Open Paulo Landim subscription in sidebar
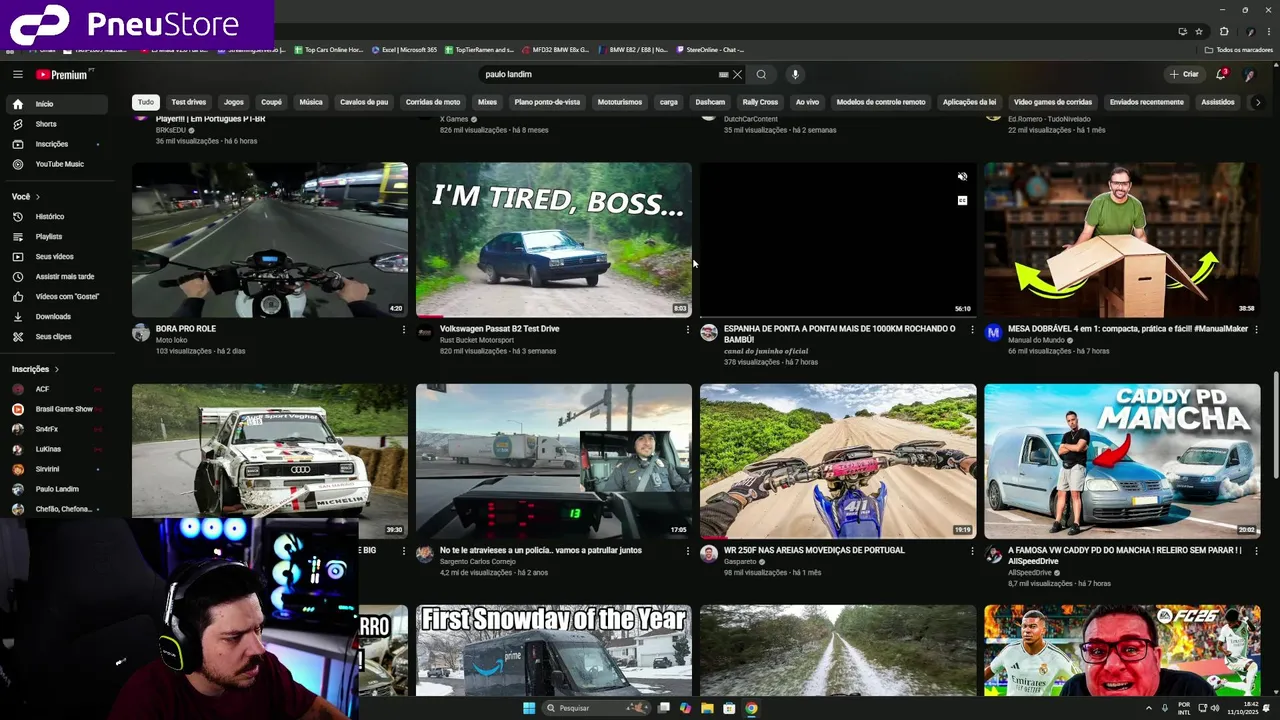Image resolution: width=1280 pixels, height=720 pixels. [56, 489]
